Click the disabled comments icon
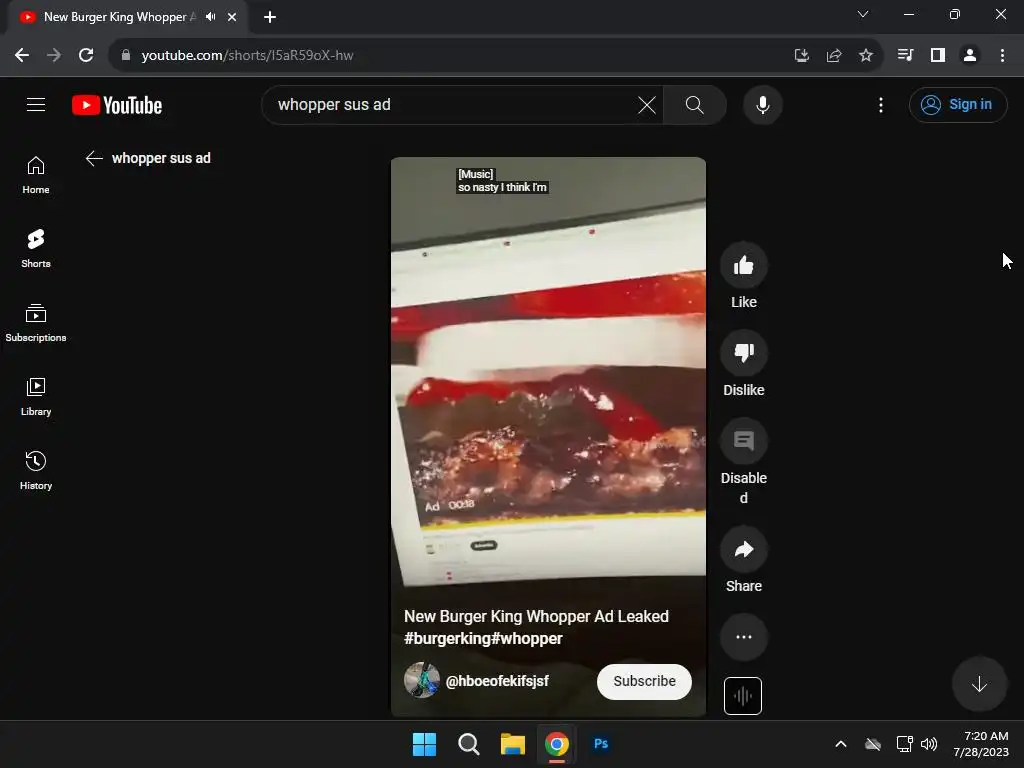 (743, 441)
